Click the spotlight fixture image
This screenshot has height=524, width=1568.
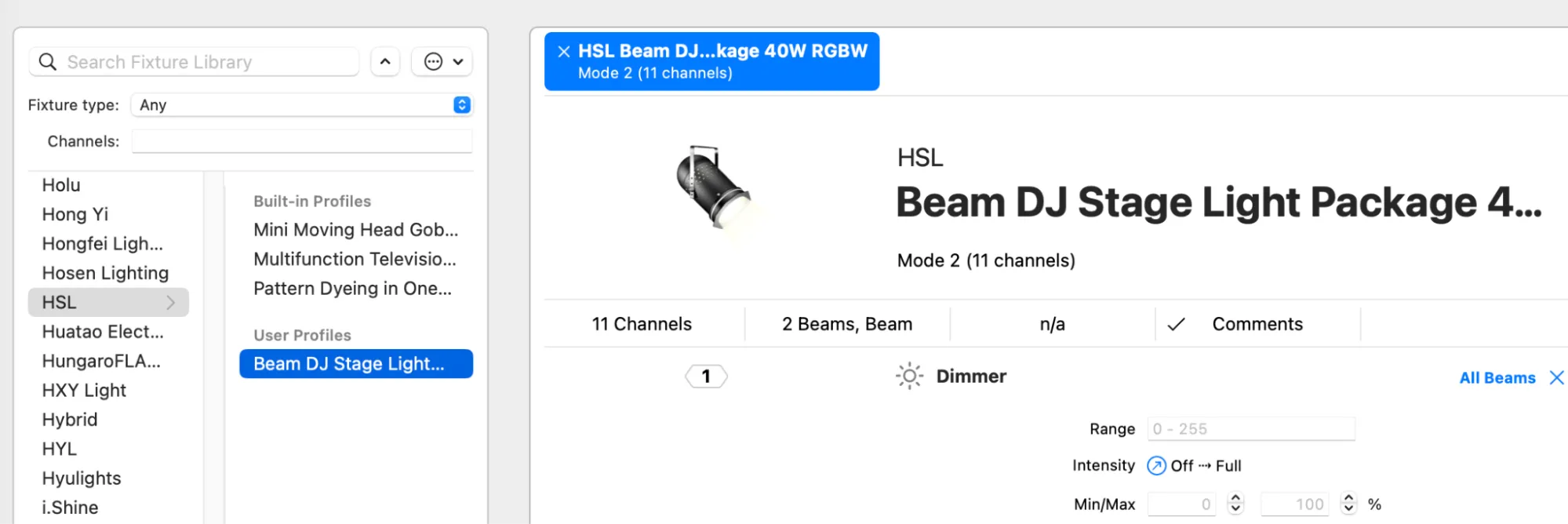coord(712,188)
